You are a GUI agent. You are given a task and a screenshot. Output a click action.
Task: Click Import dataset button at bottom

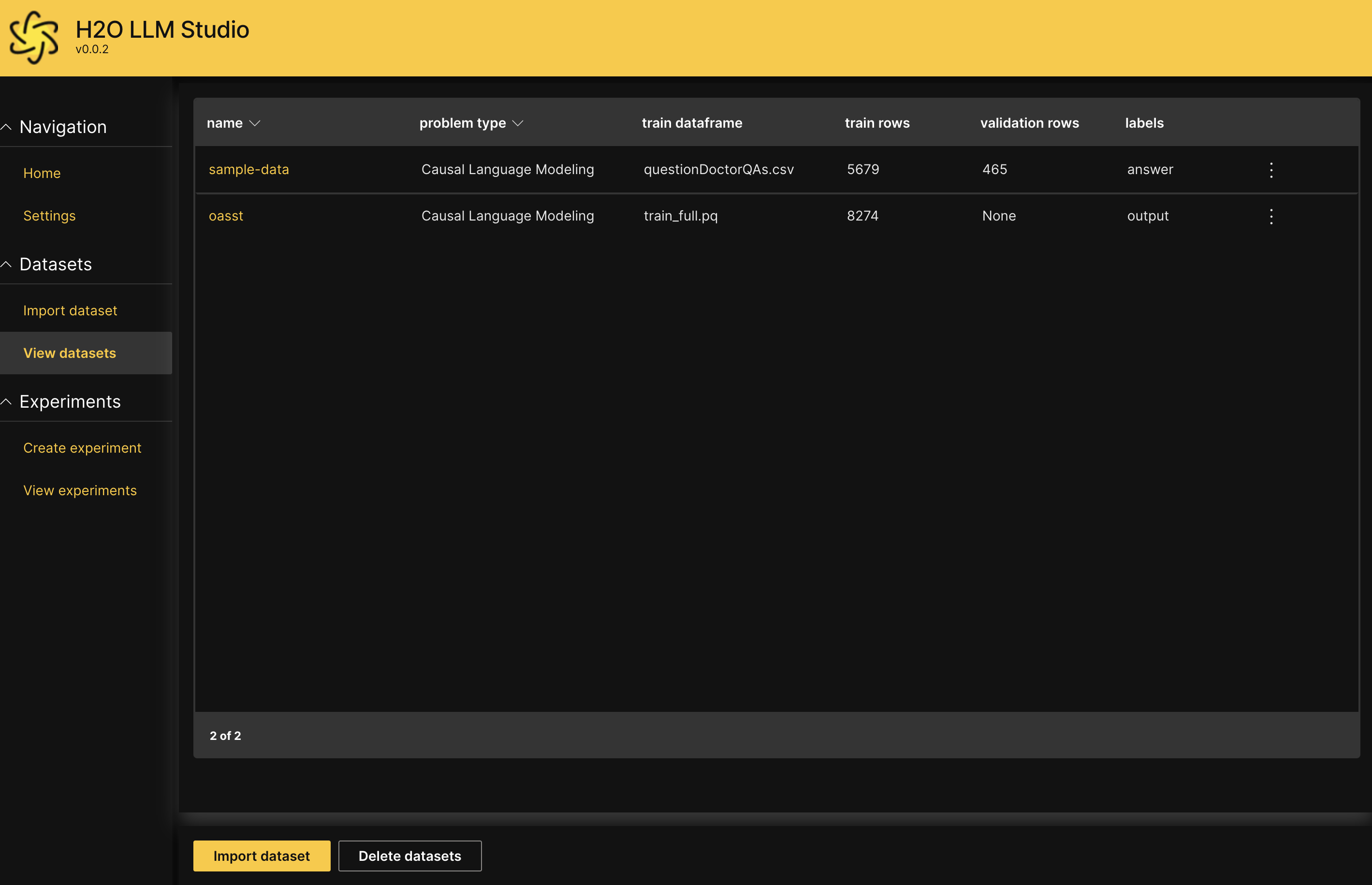(261, 855)
